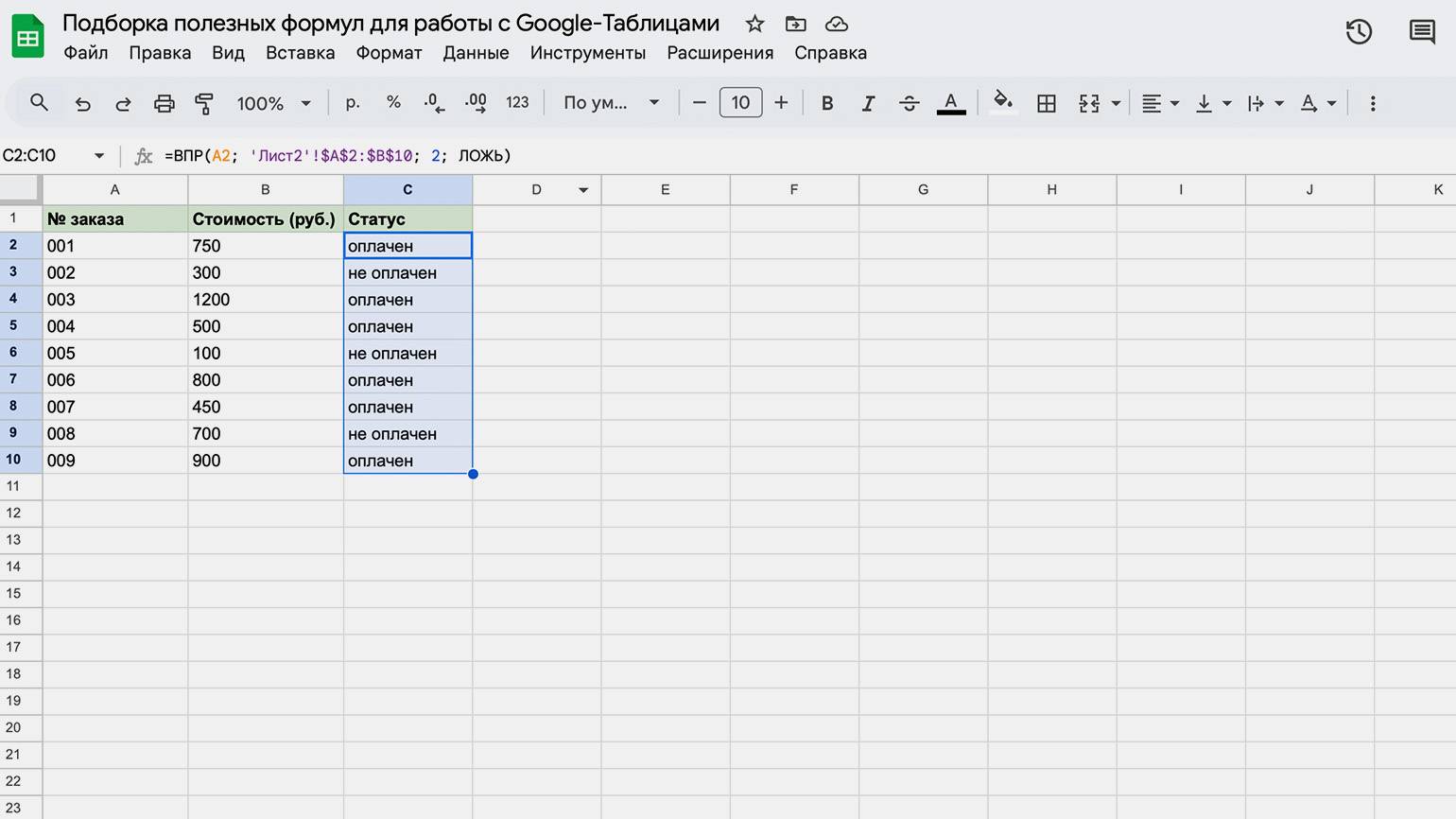Open horizontal align dropdown

point(1160,103)
